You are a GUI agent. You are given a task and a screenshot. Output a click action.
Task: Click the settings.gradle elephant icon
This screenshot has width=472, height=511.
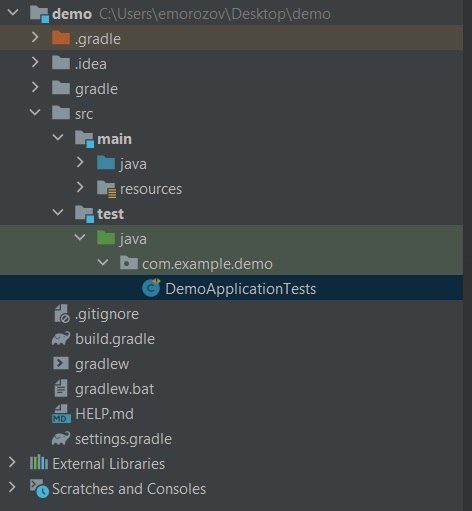(61, 438)
